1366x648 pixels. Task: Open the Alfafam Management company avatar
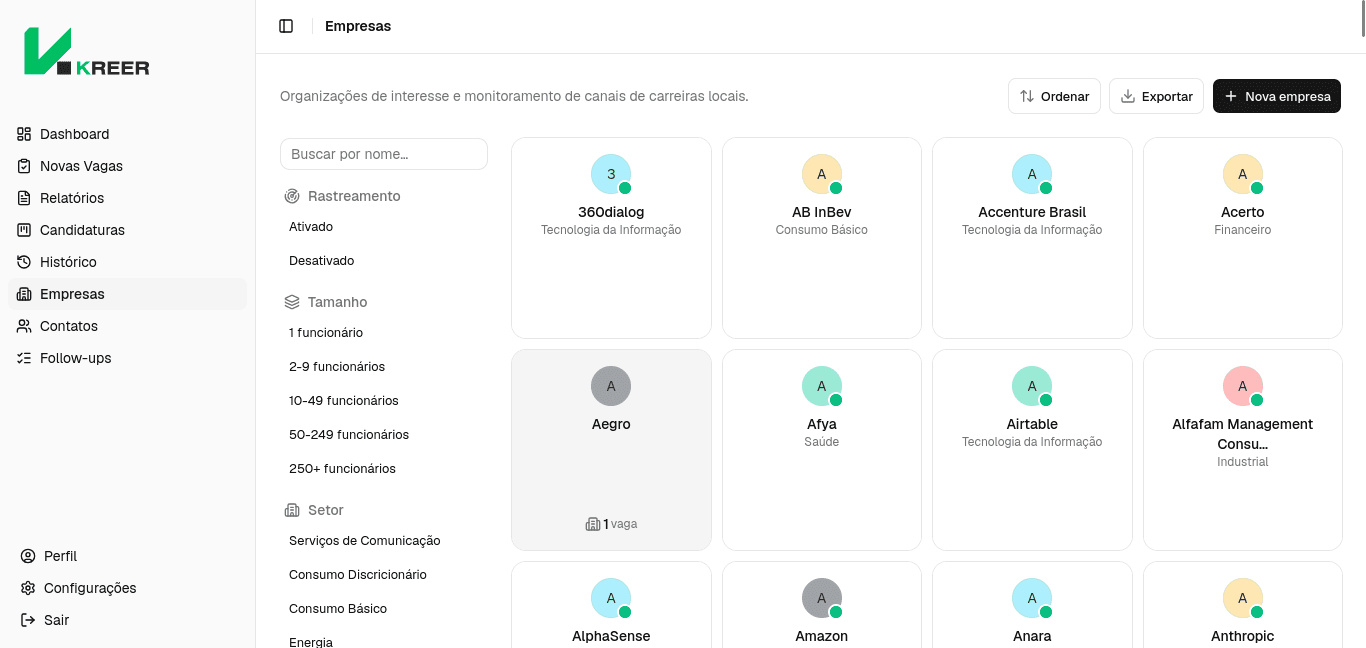(x=1243, y=386)
